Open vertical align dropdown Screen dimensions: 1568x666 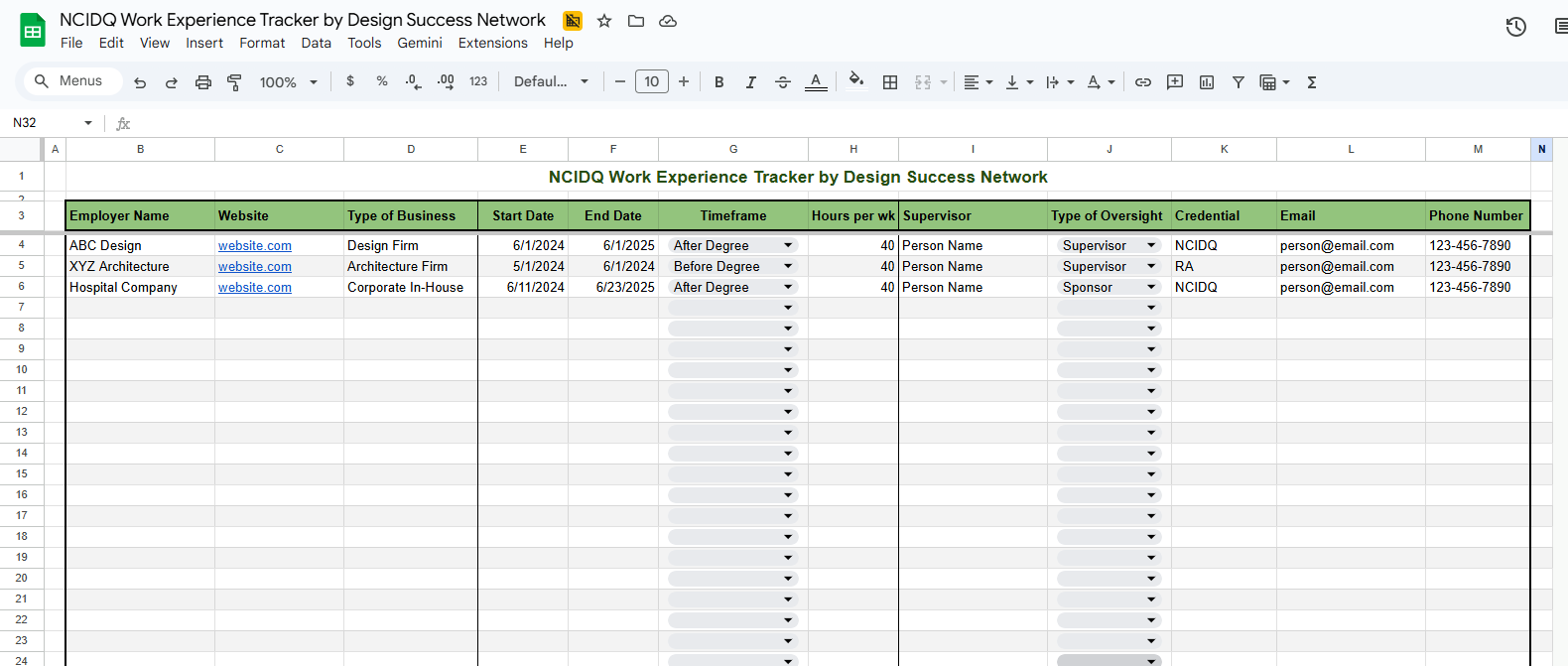tap(1019, 82)
